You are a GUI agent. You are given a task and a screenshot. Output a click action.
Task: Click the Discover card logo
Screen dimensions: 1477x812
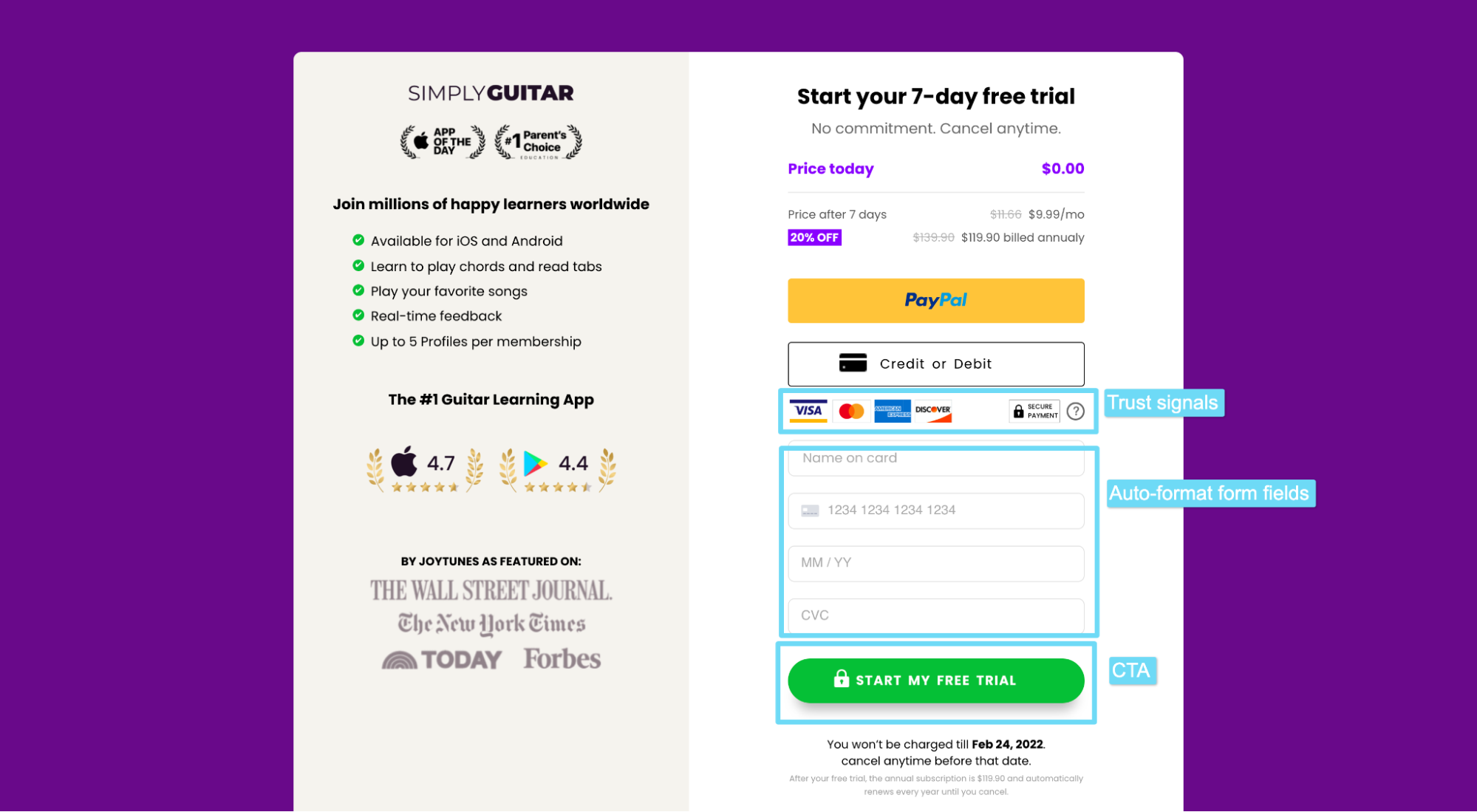pos(933,411)
